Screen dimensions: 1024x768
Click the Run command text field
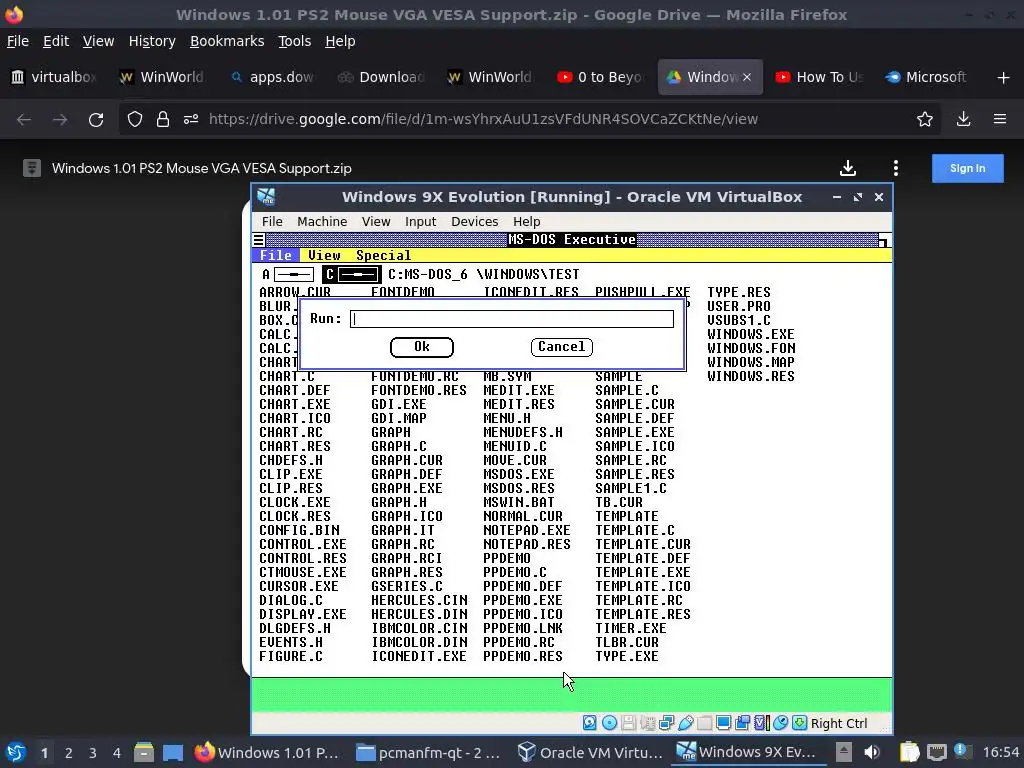coord(512,319)
